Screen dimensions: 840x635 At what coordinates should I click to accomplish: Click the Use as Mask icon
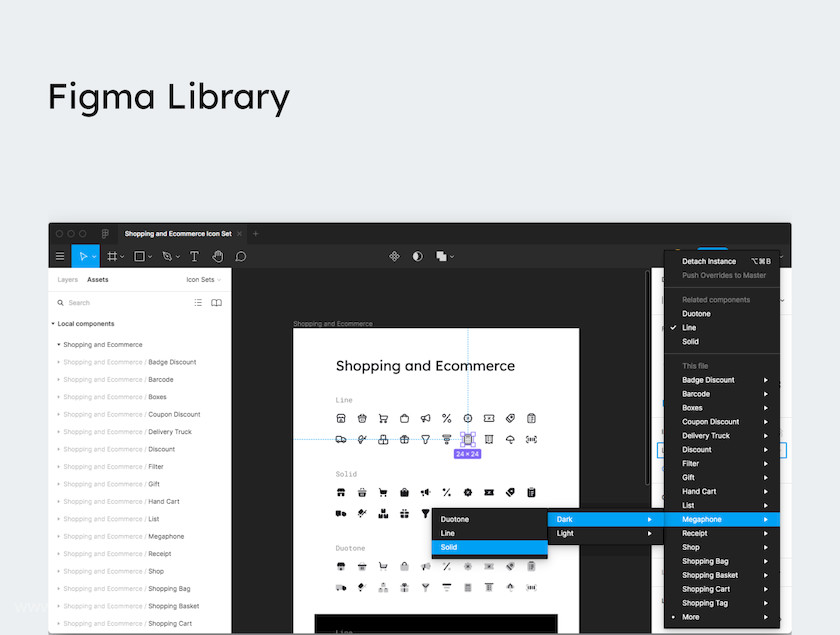(417, 257)
